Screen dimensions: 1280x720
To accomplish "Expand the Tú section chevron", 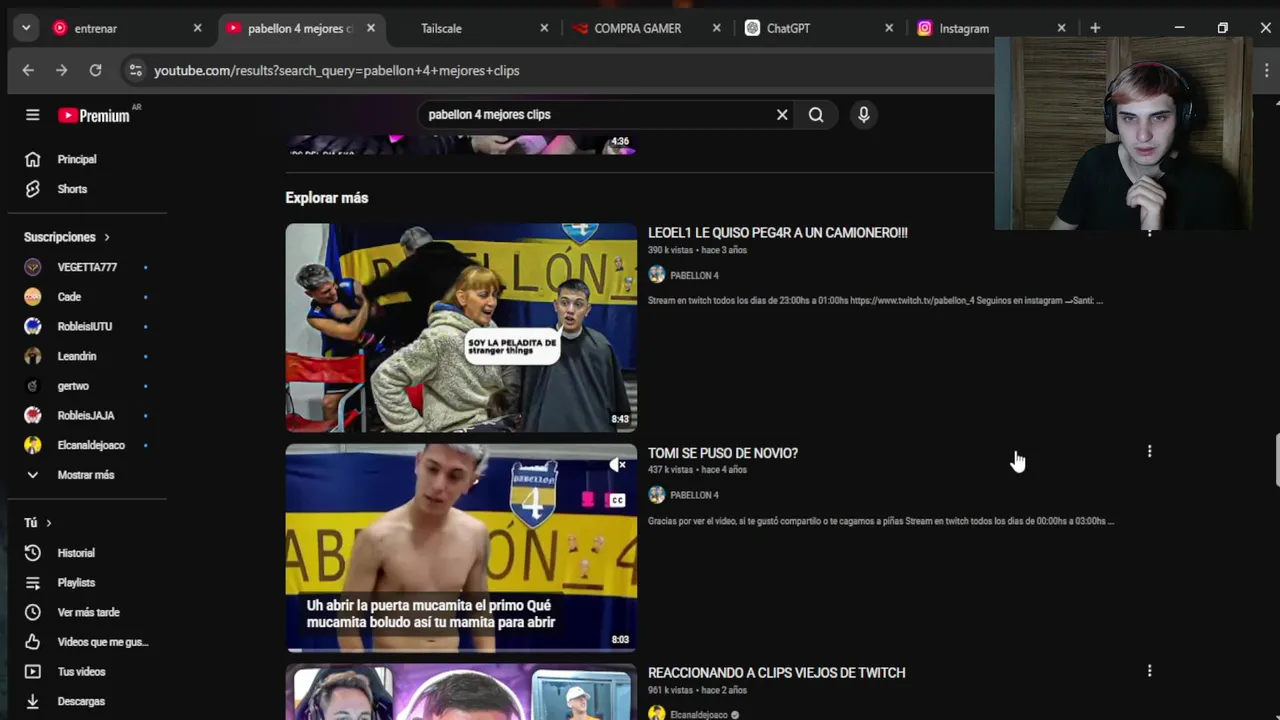I will point(48,523).
